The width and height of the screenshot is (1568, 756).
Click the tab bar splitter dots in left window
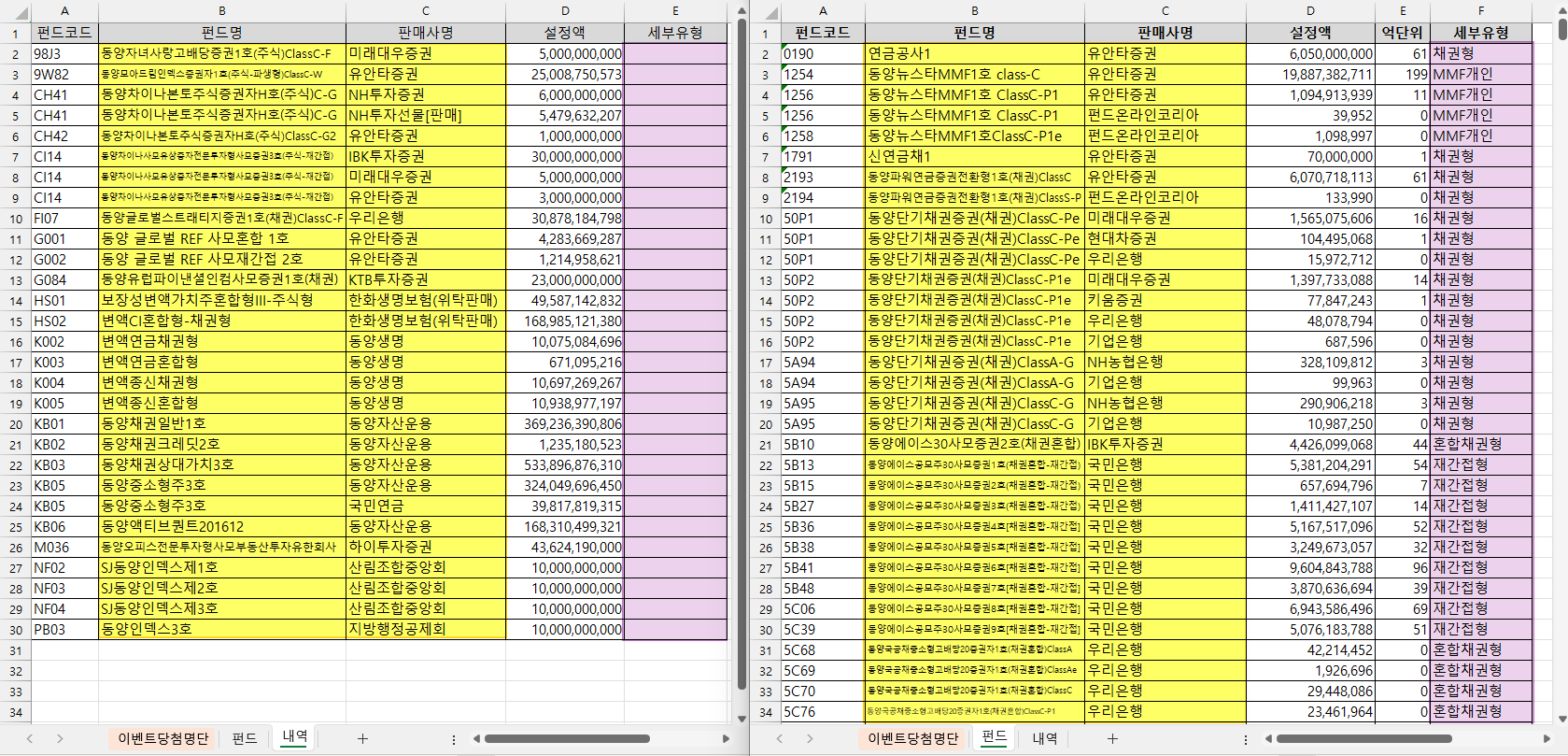pyautogui.click(x=454, y=738)
